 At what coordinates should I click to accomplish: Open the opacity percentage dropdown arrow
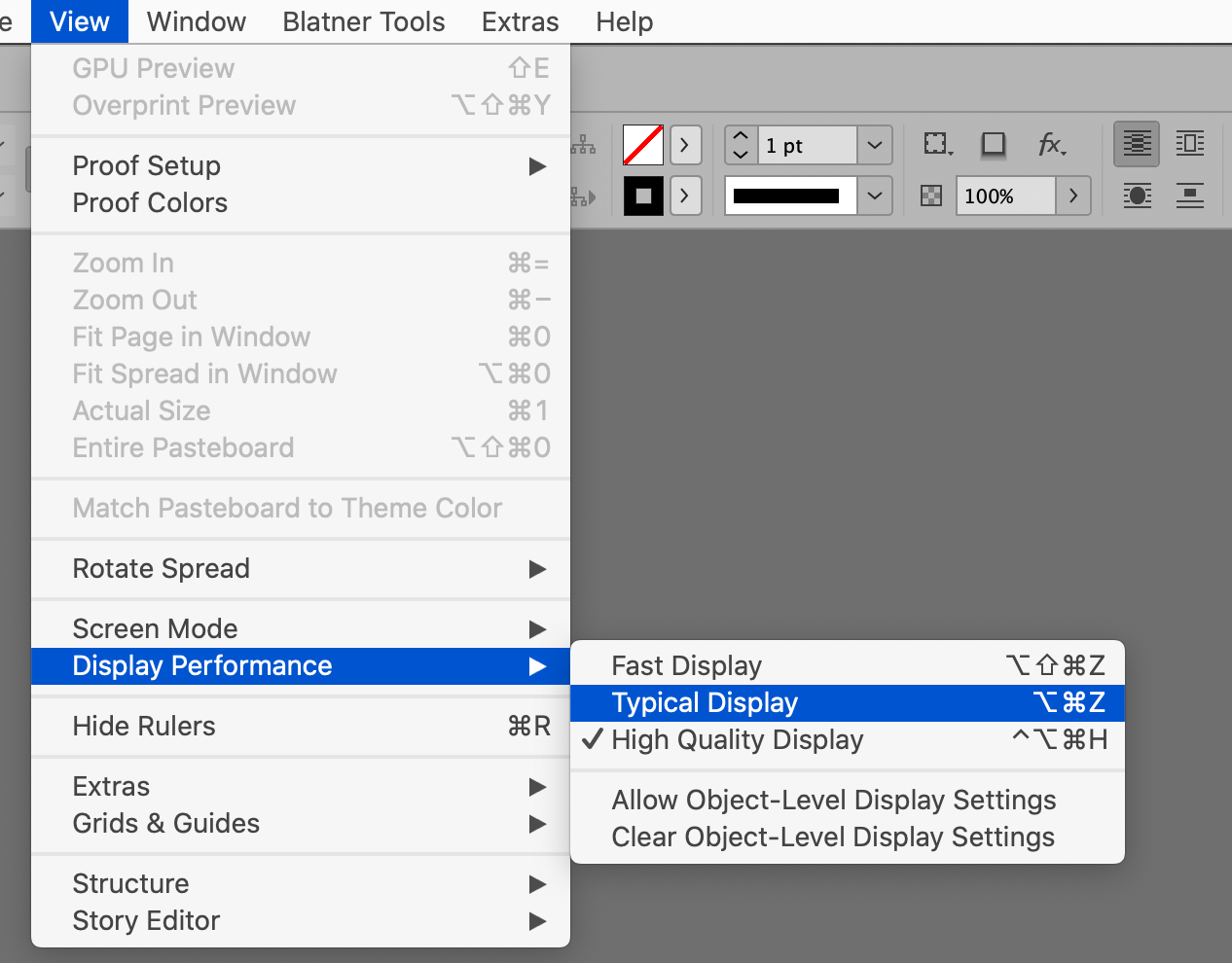coord(1072,196)
